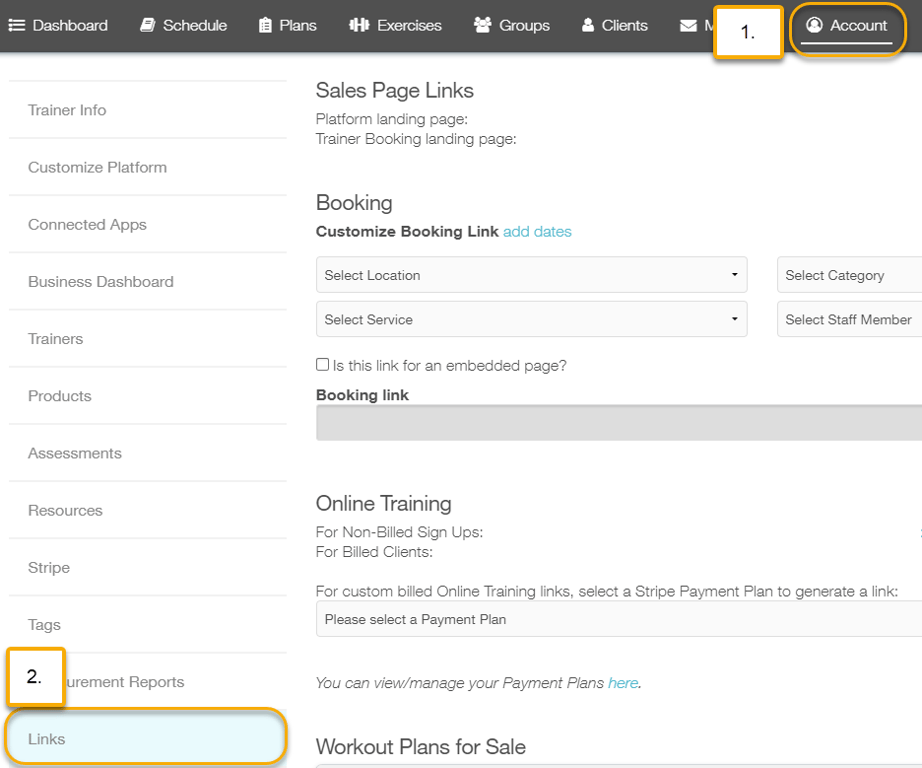Open the Select Staff Member dropdown
This screenshot has height=768, width=922.
tap(848, 320)
